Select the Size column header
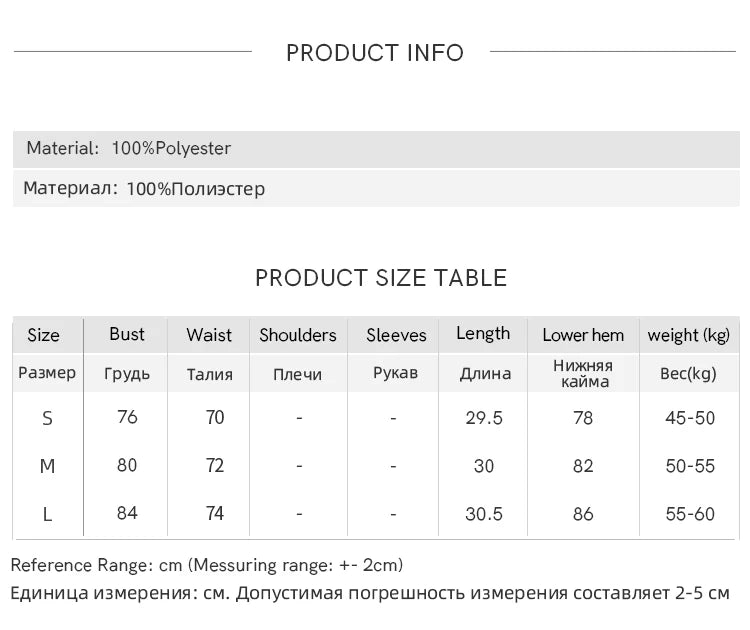The width and height of the screenshot is (750, 630). [43, 335]
